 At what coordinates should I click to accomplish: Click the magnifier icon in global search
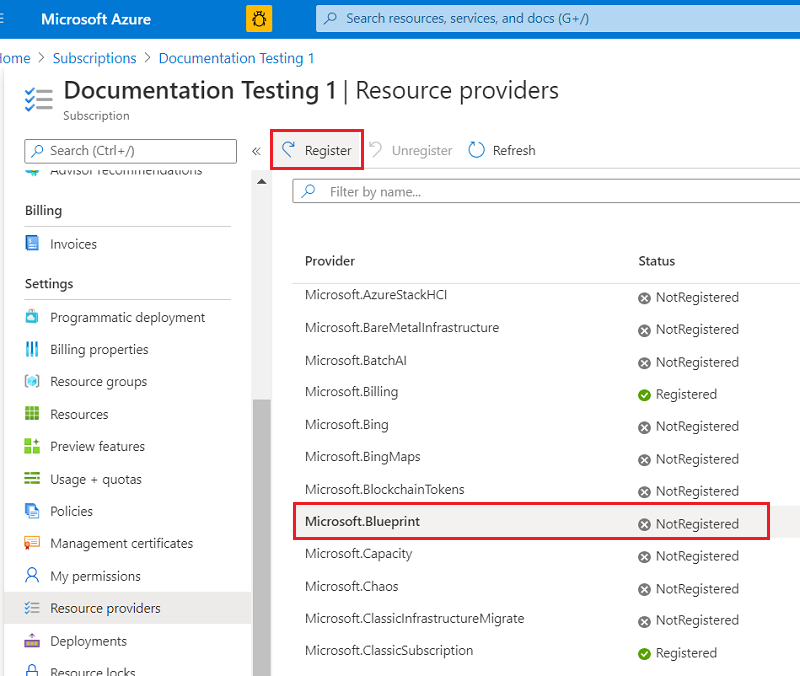(331, 18)
